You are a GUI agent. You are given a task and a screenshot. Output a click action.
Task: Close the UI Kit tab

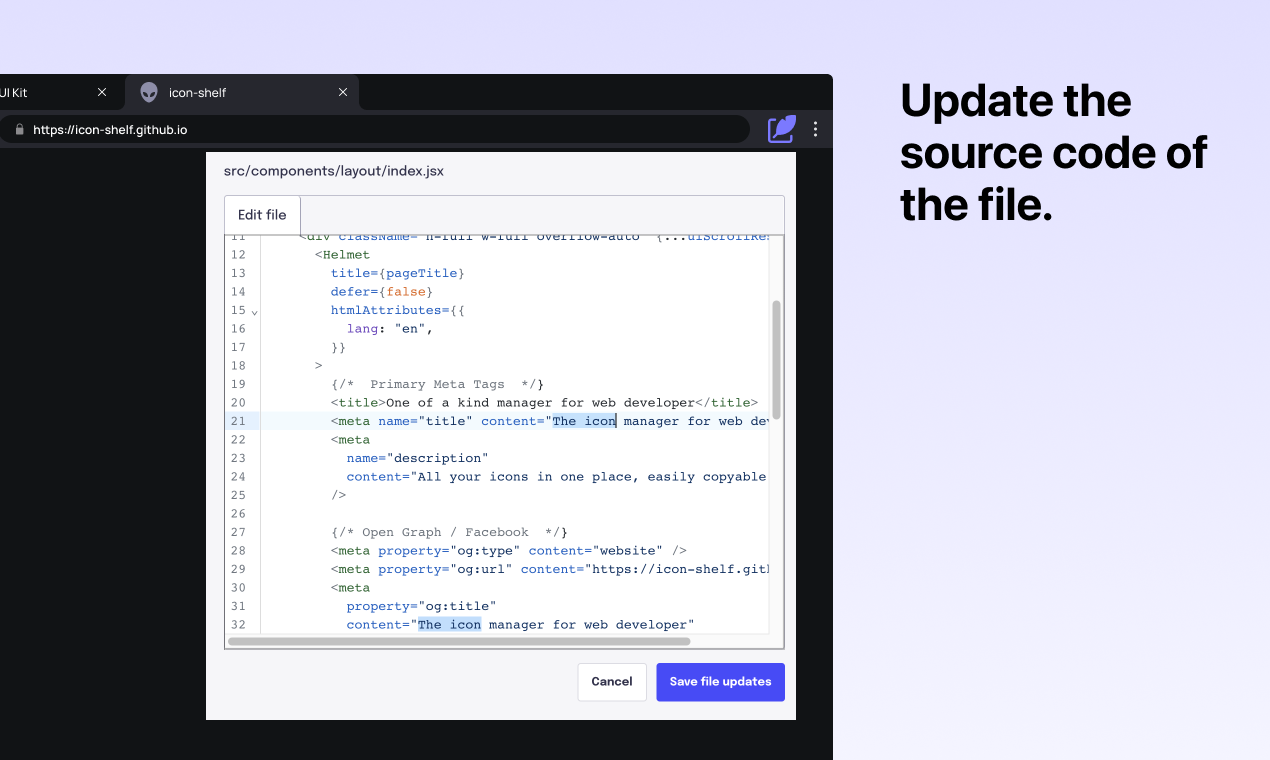[102, 92]
